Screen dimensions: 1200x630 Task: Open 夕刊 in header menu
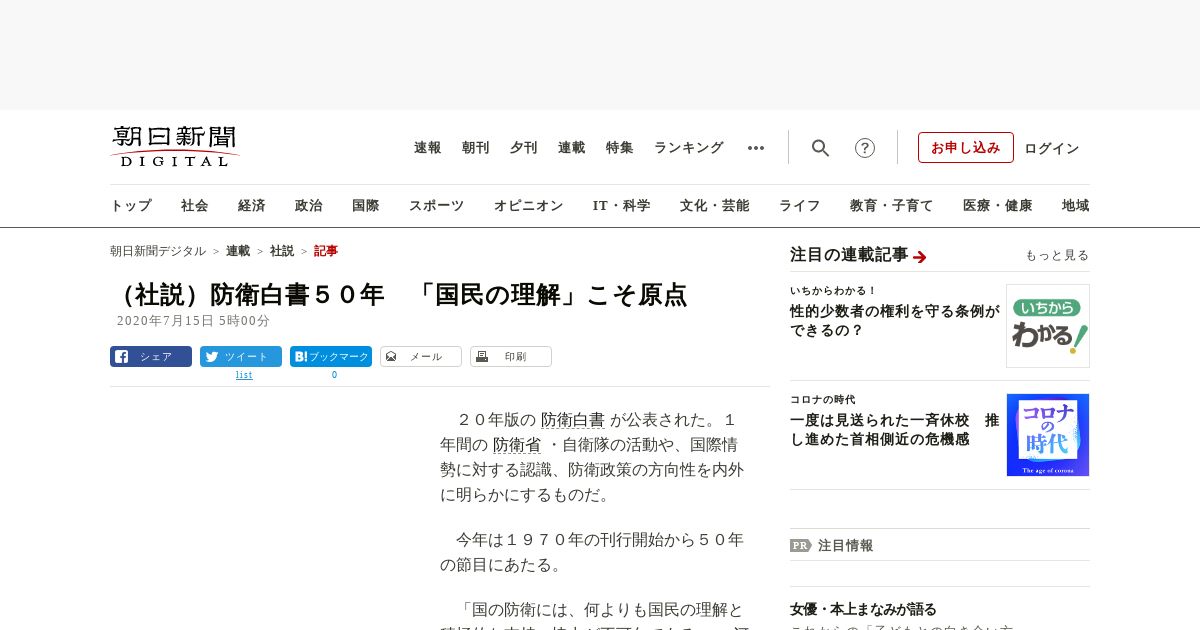click(524, 148)
